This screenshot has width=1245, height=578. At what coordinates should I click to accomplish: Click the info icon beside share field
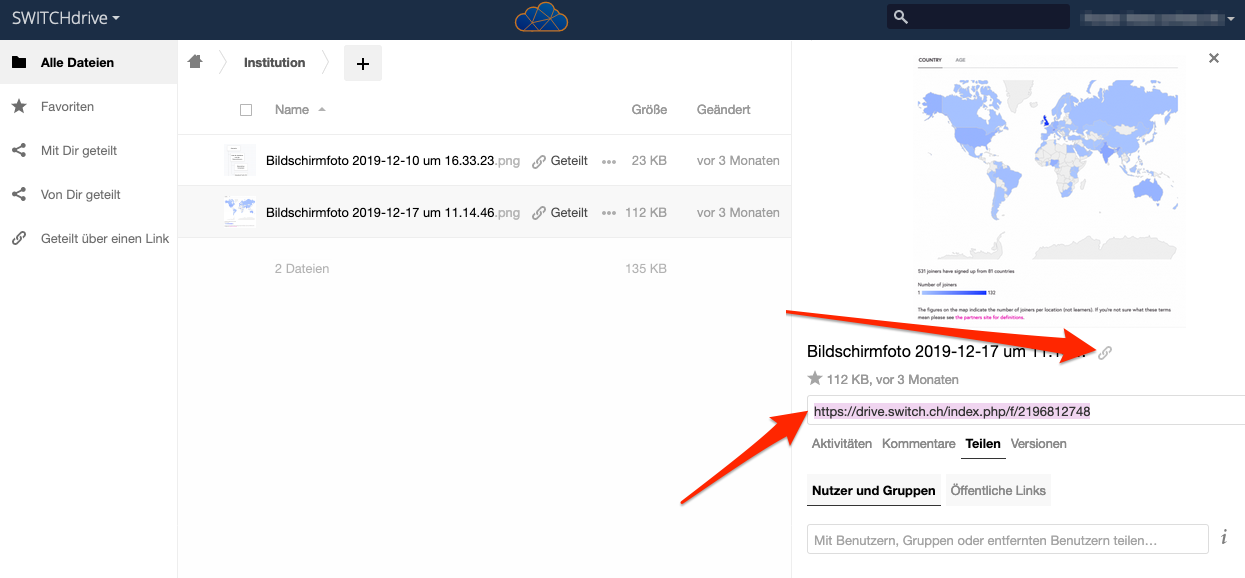coord(1224,538)
